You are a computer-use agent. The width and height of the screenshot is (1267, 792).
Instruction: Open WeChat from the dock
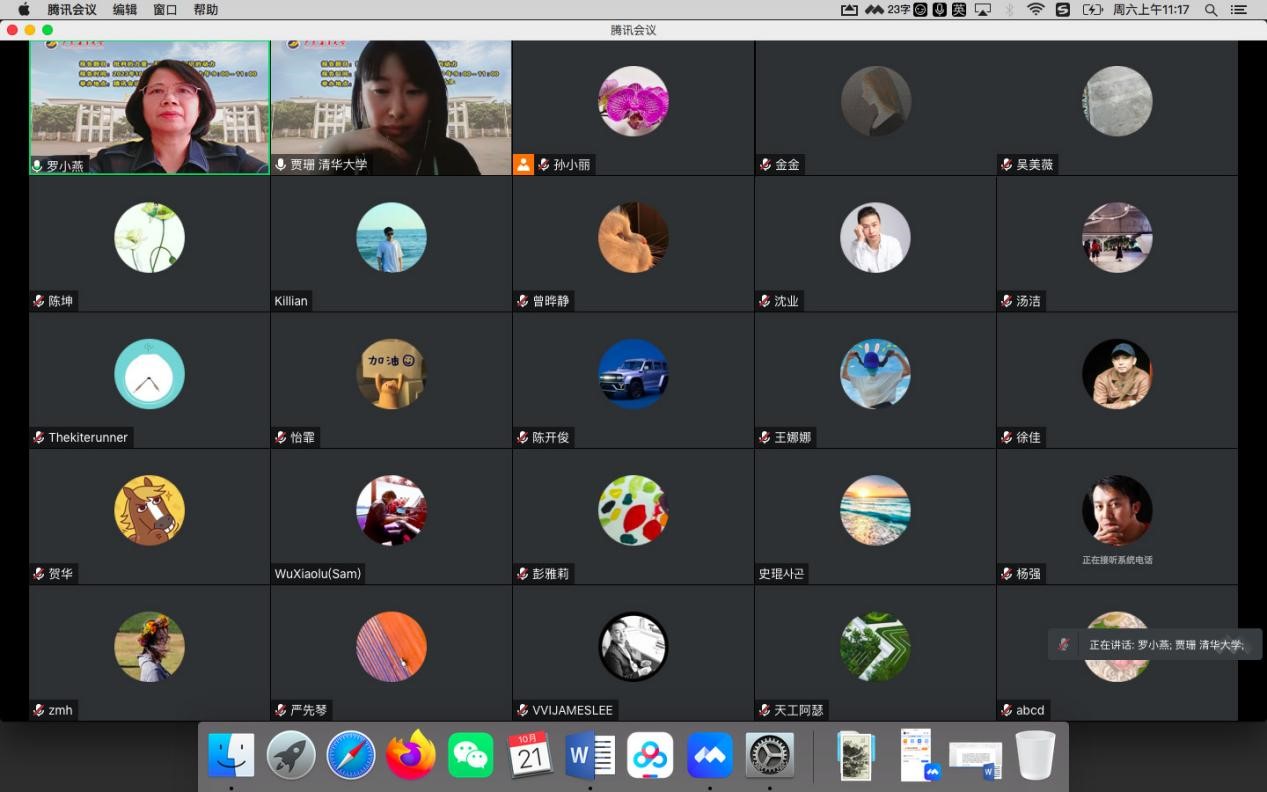[x=470, y=755]
